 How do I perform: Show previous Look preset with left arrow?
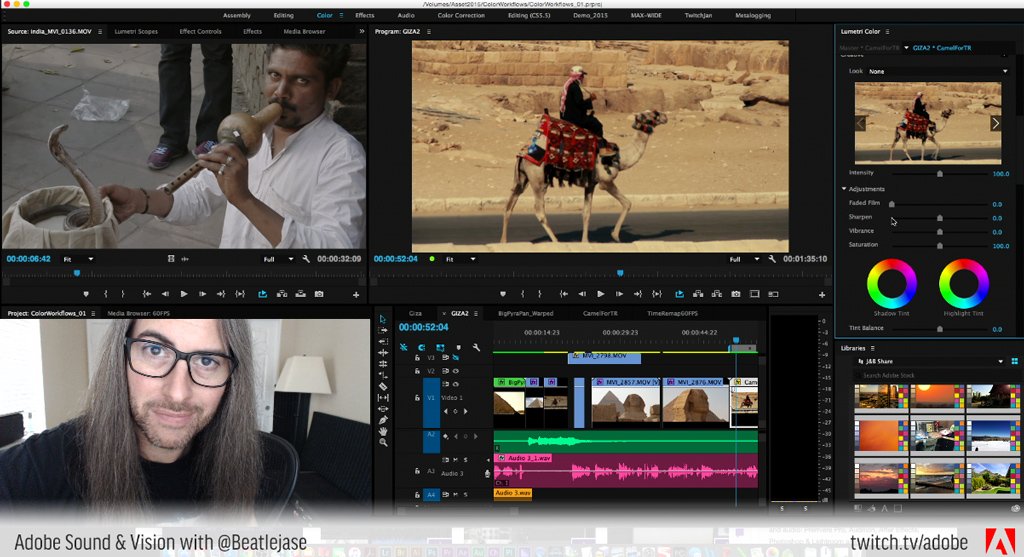(x=861, y=123)
